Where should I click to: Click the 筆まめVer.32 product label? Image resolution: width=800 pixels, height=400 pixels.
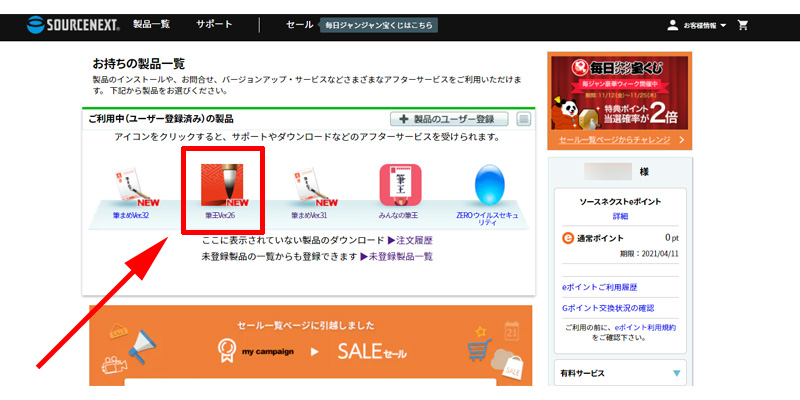tap(131, 216)
